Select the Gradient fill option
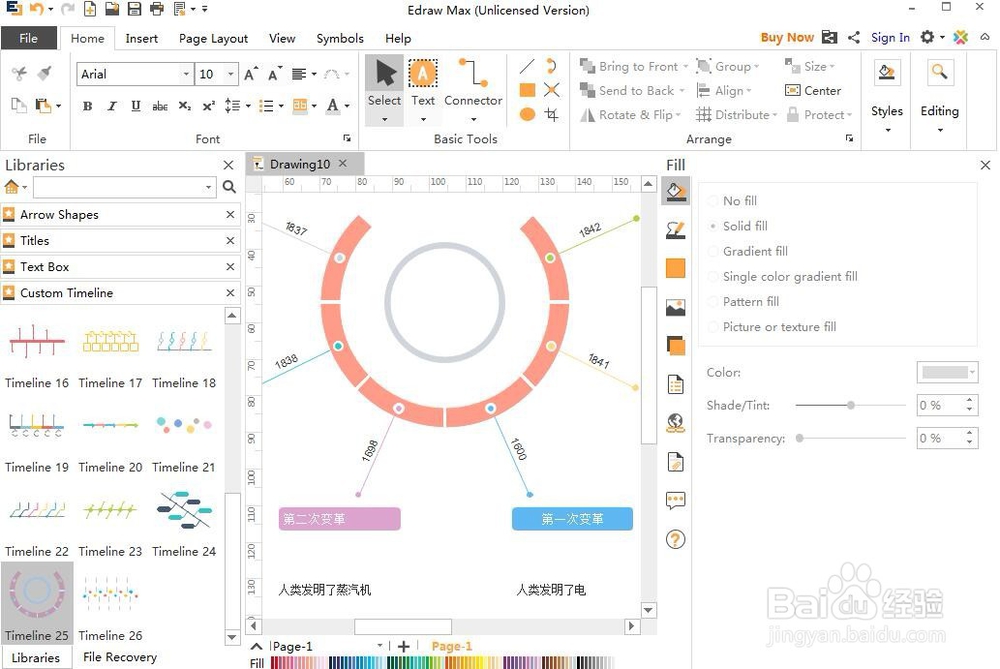 click(x=748, y=251)
